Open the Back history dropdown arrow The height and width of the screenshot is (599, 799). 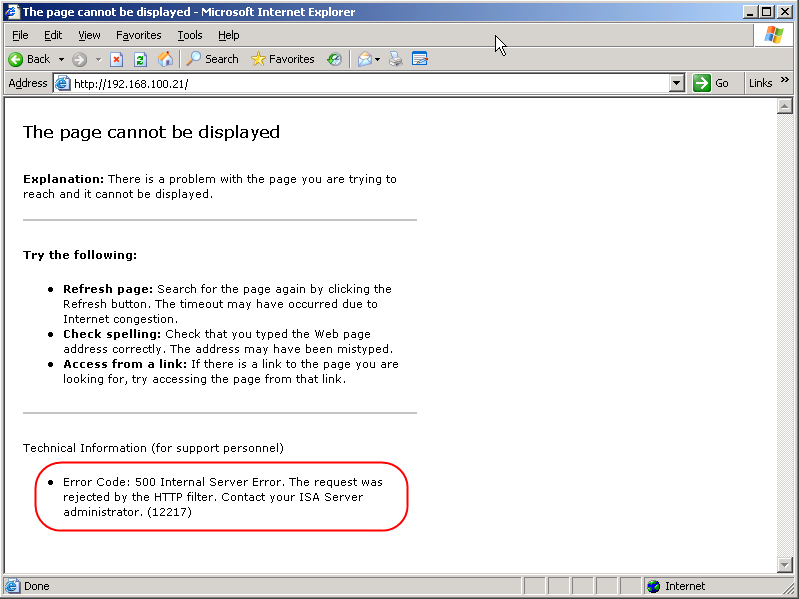point(61,60)
